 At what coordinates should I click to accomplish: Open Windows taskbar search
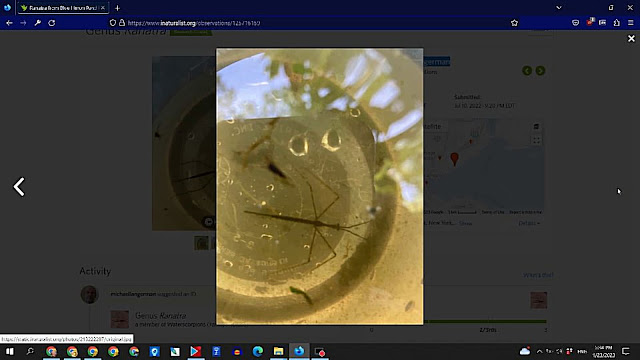(x=30, y=351)
